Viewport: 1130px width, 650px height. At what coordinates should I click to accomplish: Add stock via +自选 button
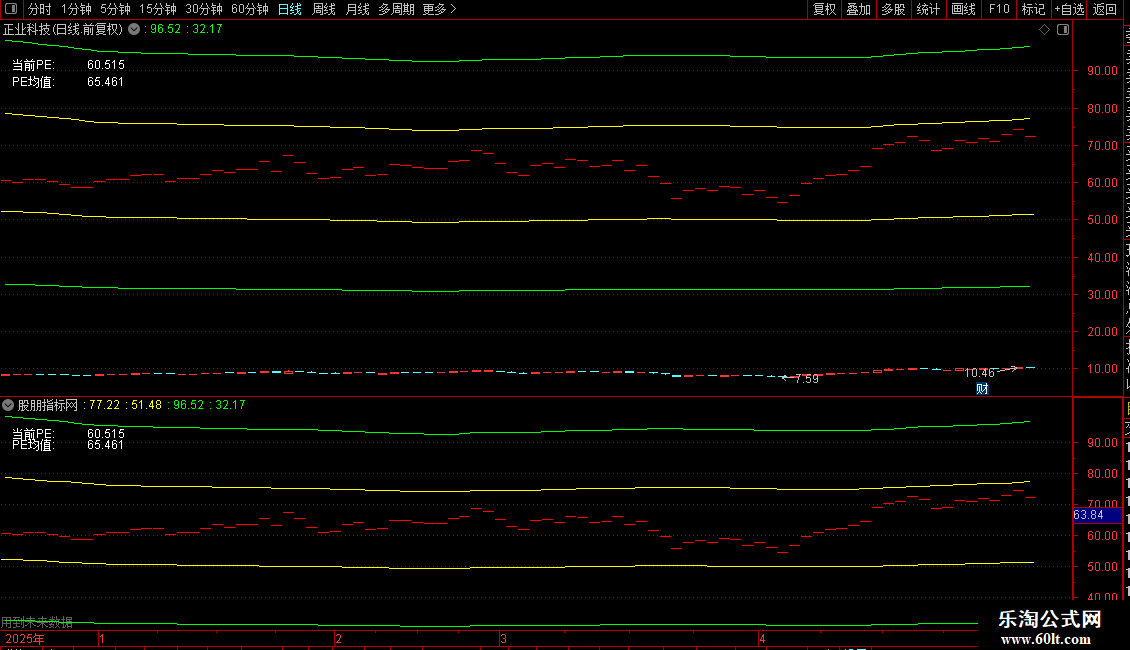(x=1069, y=9)
